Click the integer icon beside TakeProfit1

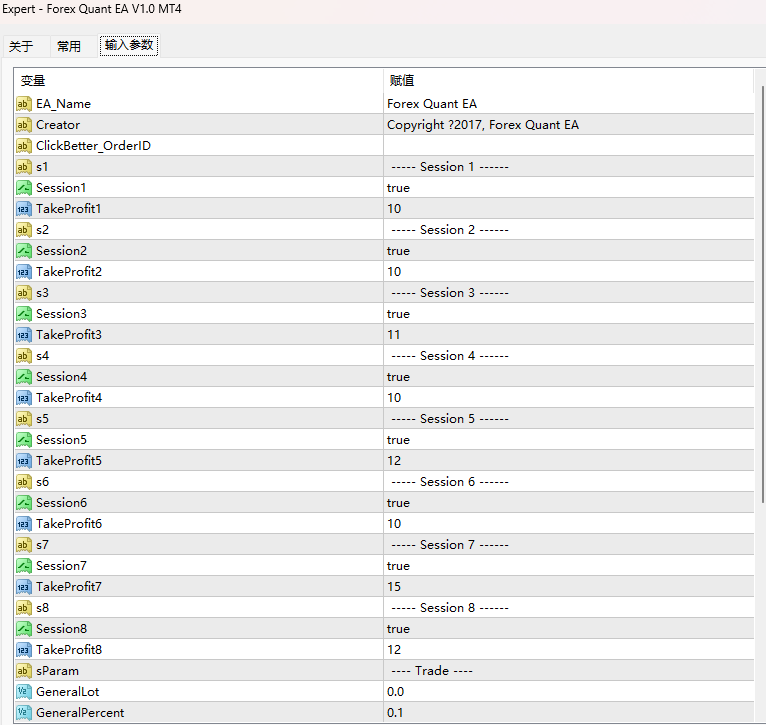23,209
